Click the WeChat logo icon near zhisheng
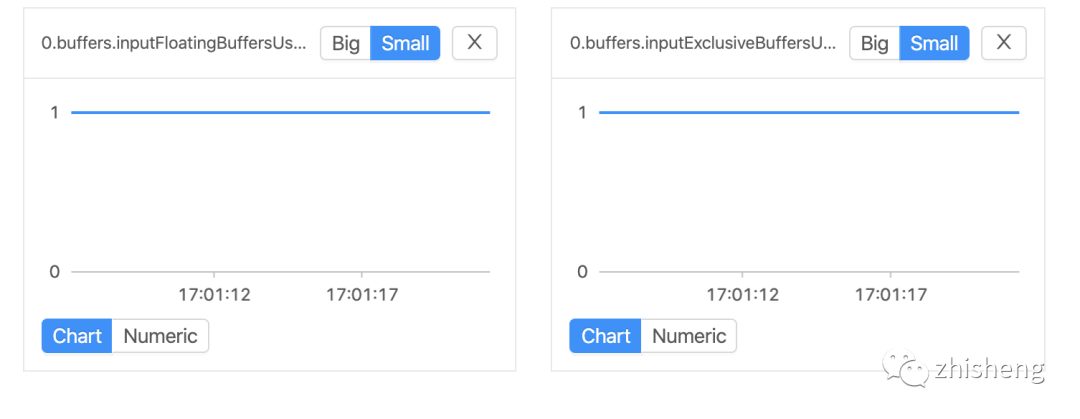 pos(905,369)
